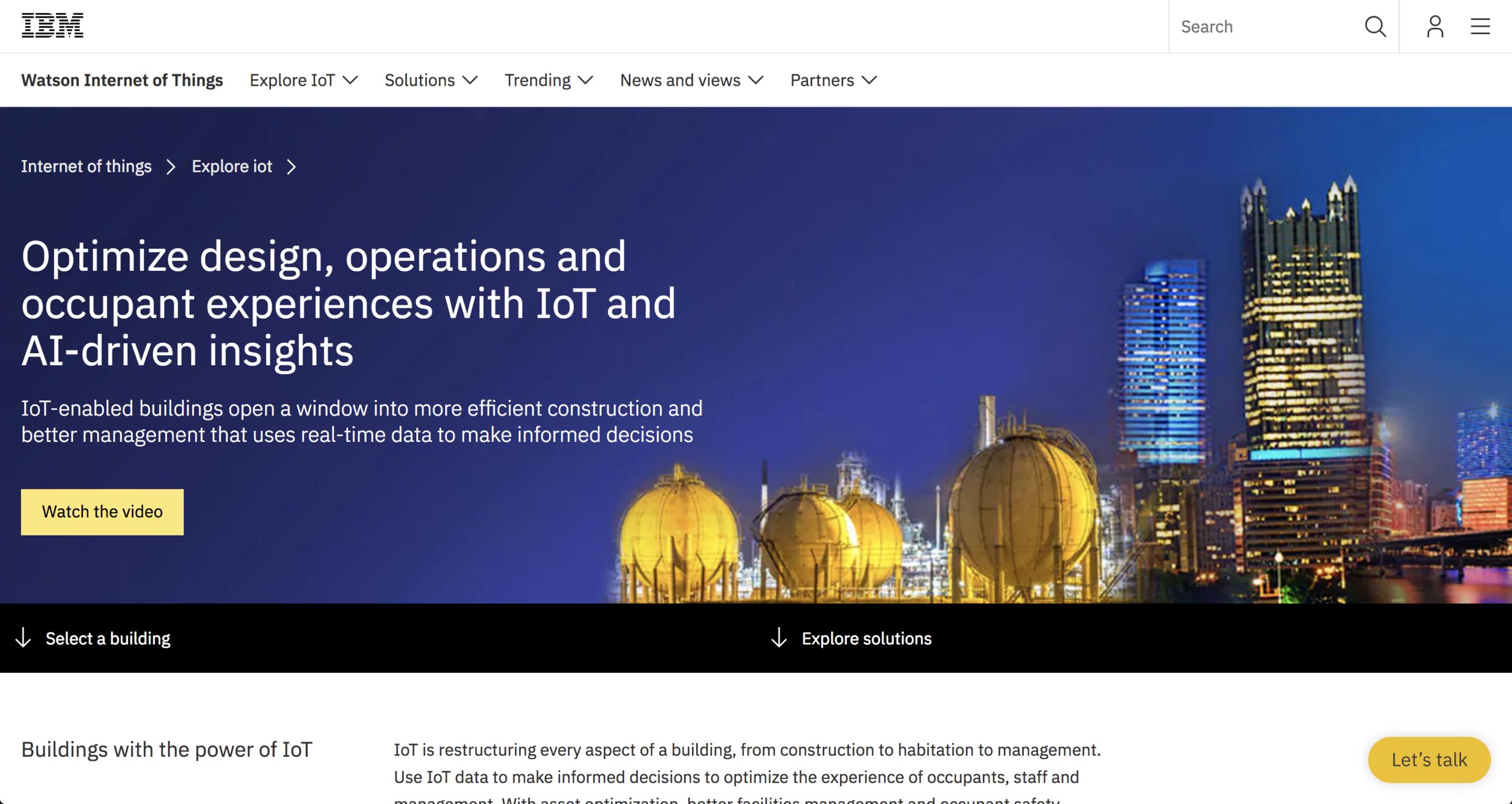Click Watch the video button
This screenshot has height=804, width=1512.
pos(102,512)
